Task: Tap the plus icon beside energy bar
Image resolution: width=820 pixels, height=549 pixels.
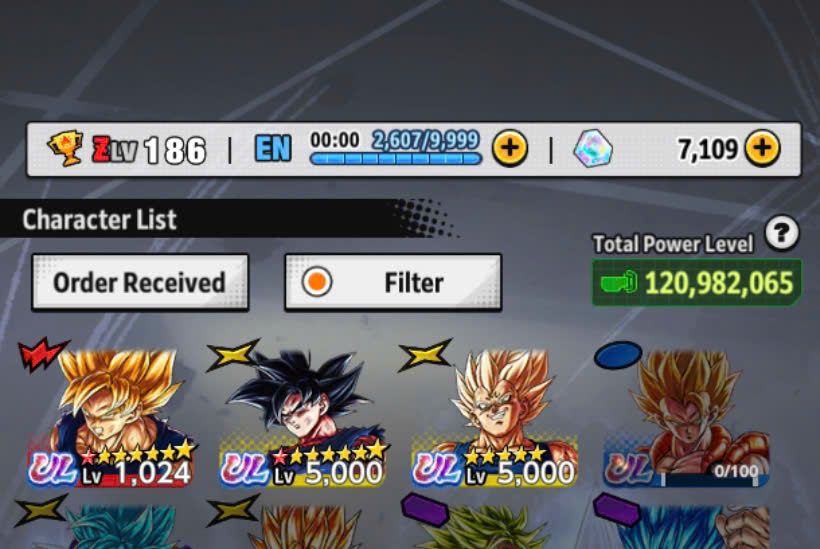Action: click(x=509, y=148)
